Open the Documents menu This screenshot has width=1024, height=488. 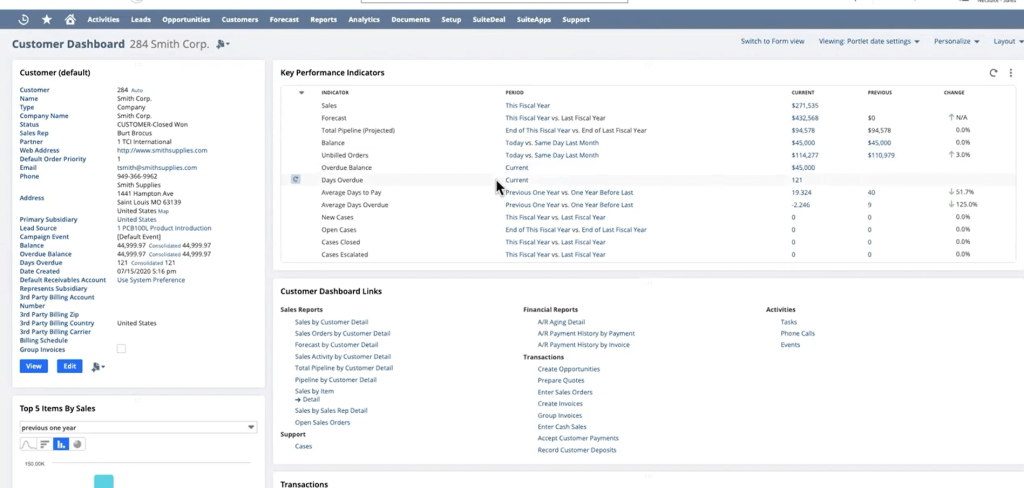pyautogui.click(x=410, y=20)
